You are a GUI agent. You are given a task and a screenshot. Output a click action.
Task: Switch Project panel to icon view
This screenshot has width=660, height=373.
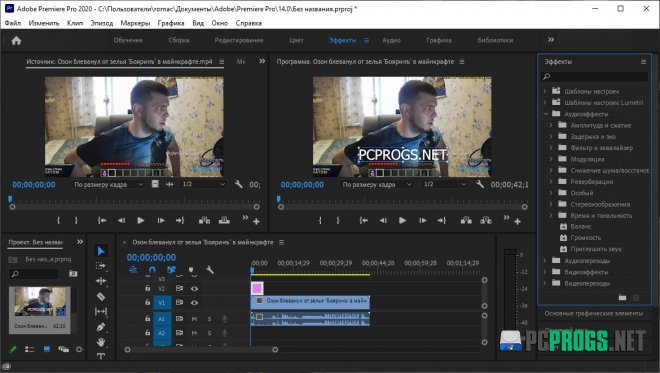pyautogui.click(x=47, y=349)
